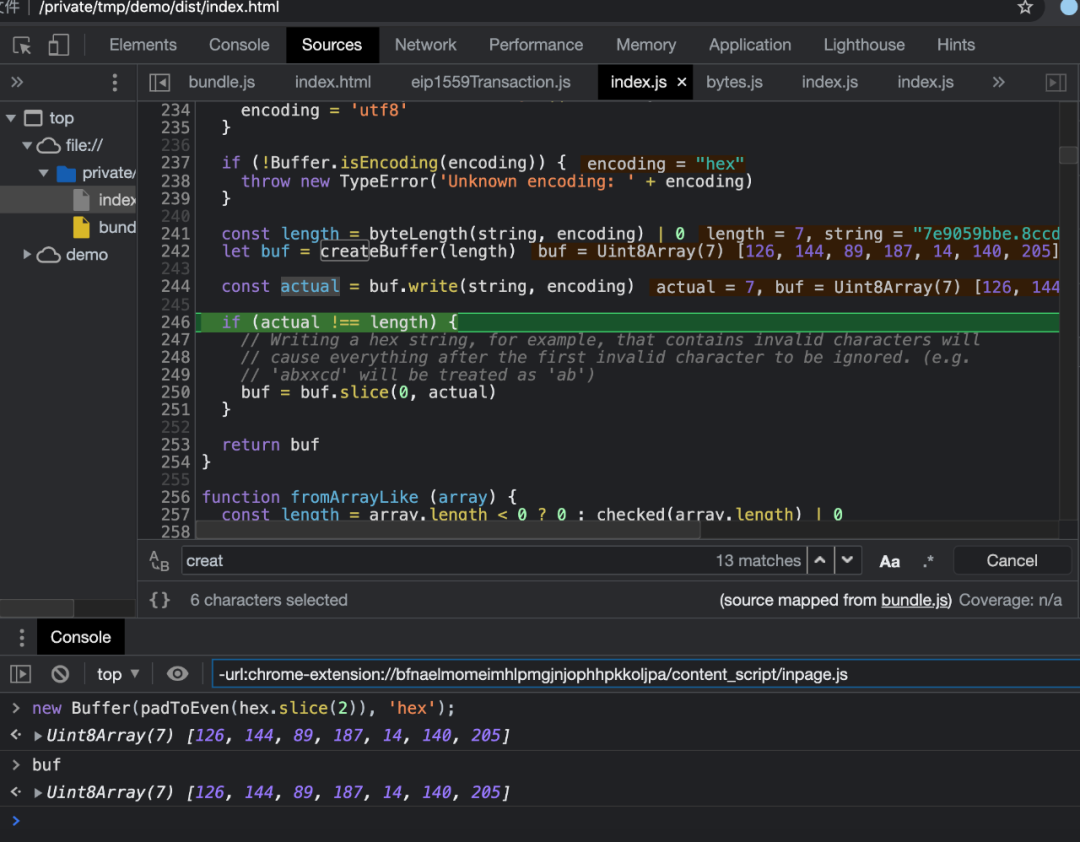The image size is (1080, 842).
Task: Show more open file tabs chevron
Action: pos(998,82)
